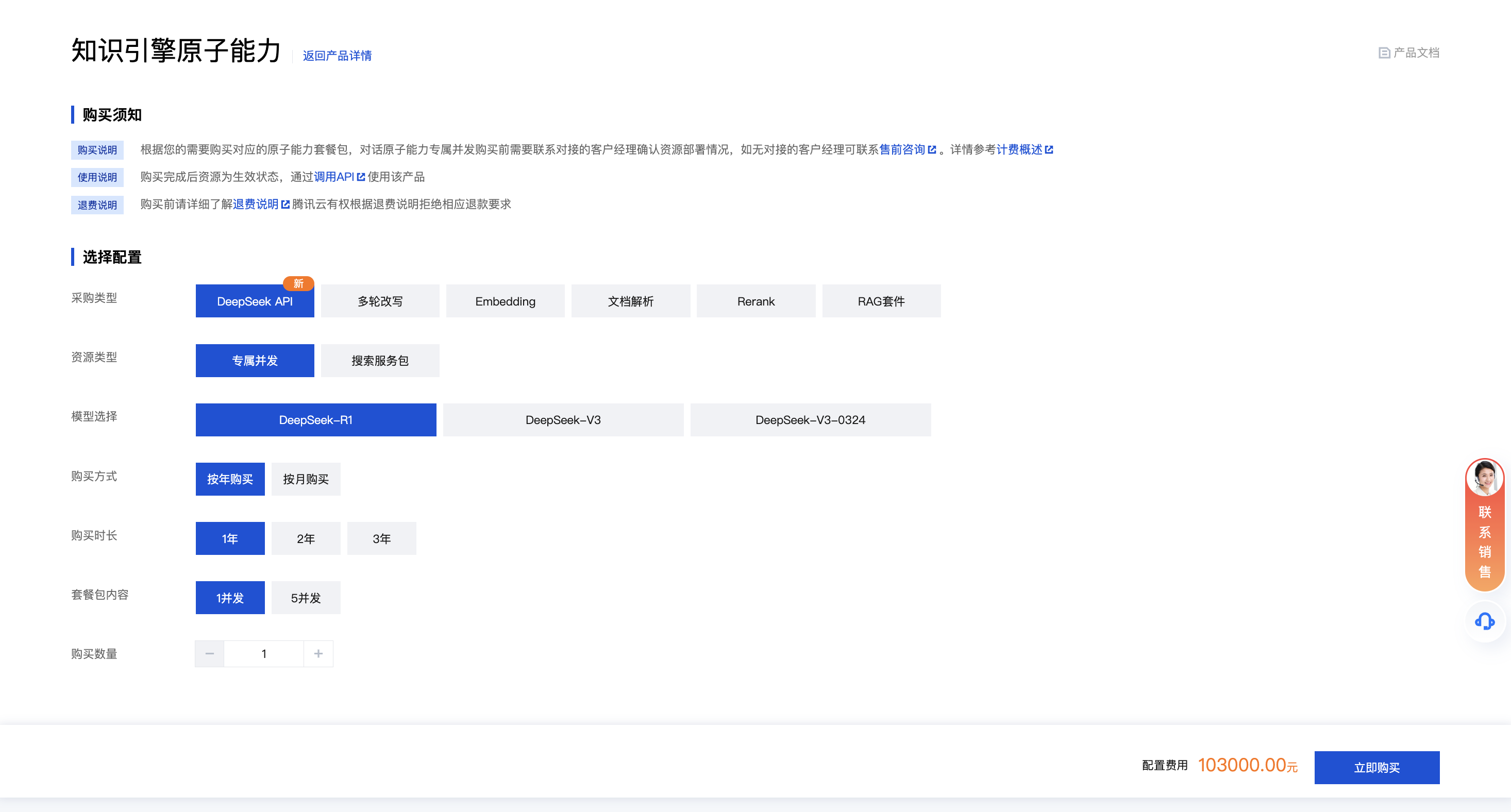This screenshot has height=812, width=1511.
Task: Click the 套餐包内容 label
Action: click(x=99, y=595)
